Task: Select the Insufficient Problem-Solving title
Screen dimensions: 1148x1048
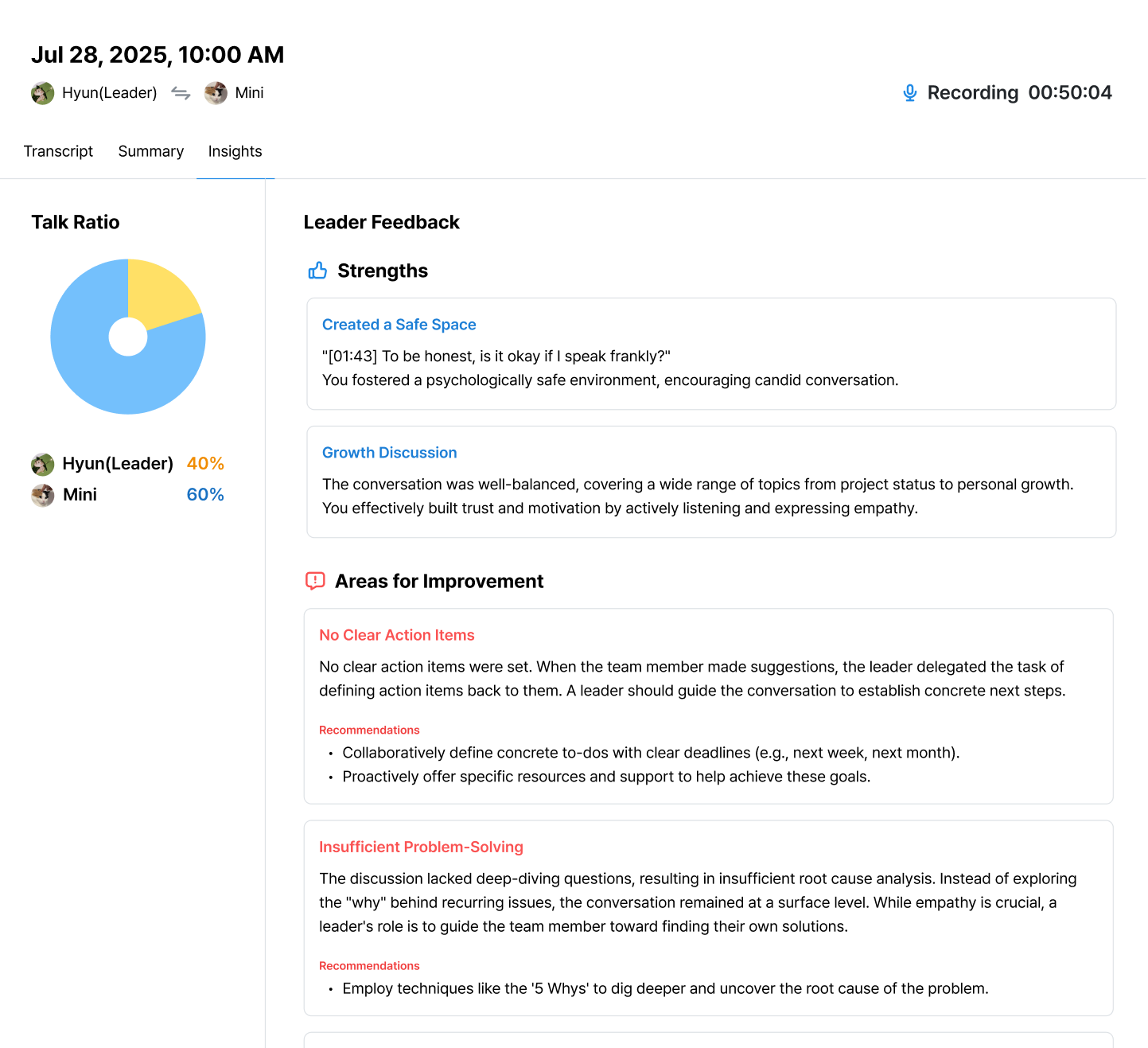Action: coord(421,847)
